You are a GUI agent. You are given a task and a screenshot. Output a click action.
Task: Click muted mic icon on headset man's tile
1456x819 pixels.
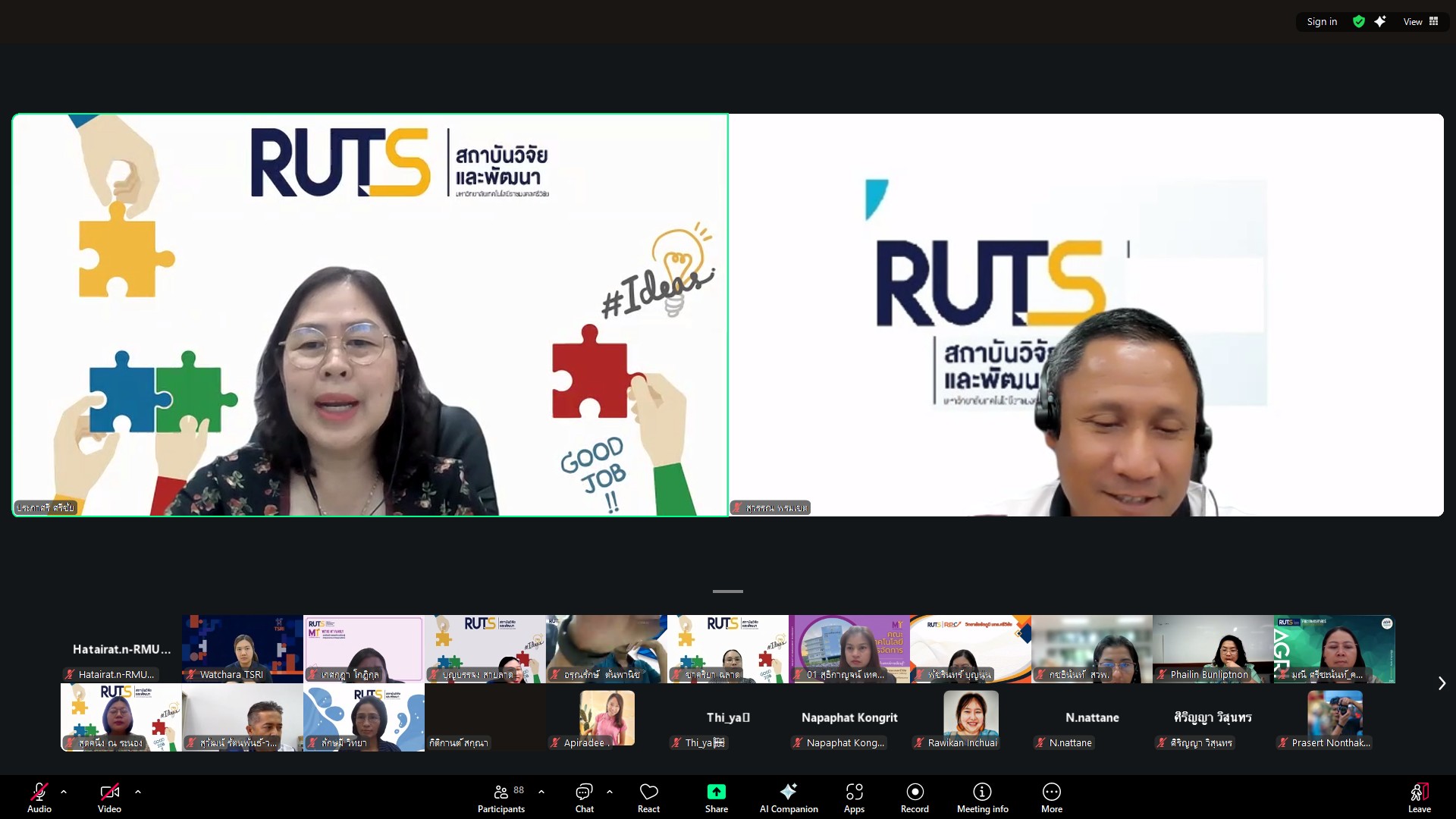click(x=737, y=507)
